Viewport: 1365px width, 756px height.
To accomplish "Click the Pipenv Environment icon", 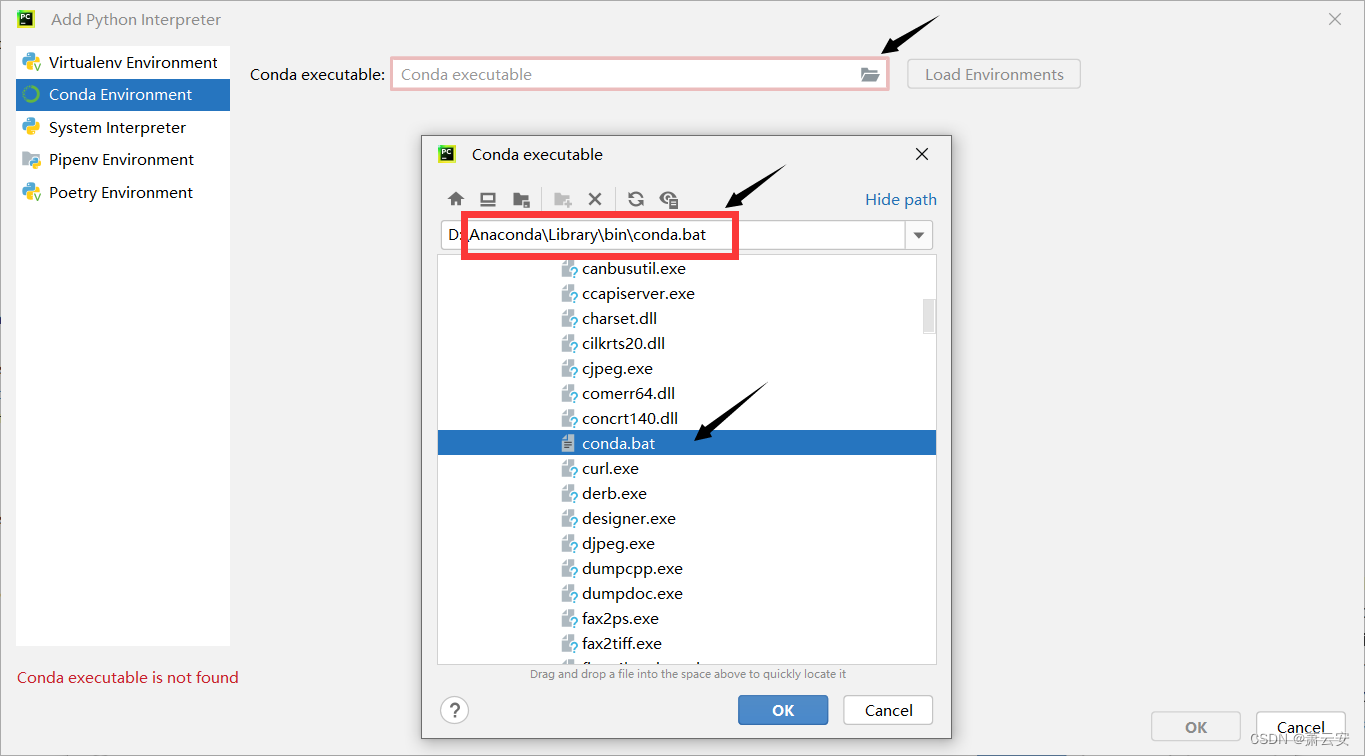I will coord(32,159).
